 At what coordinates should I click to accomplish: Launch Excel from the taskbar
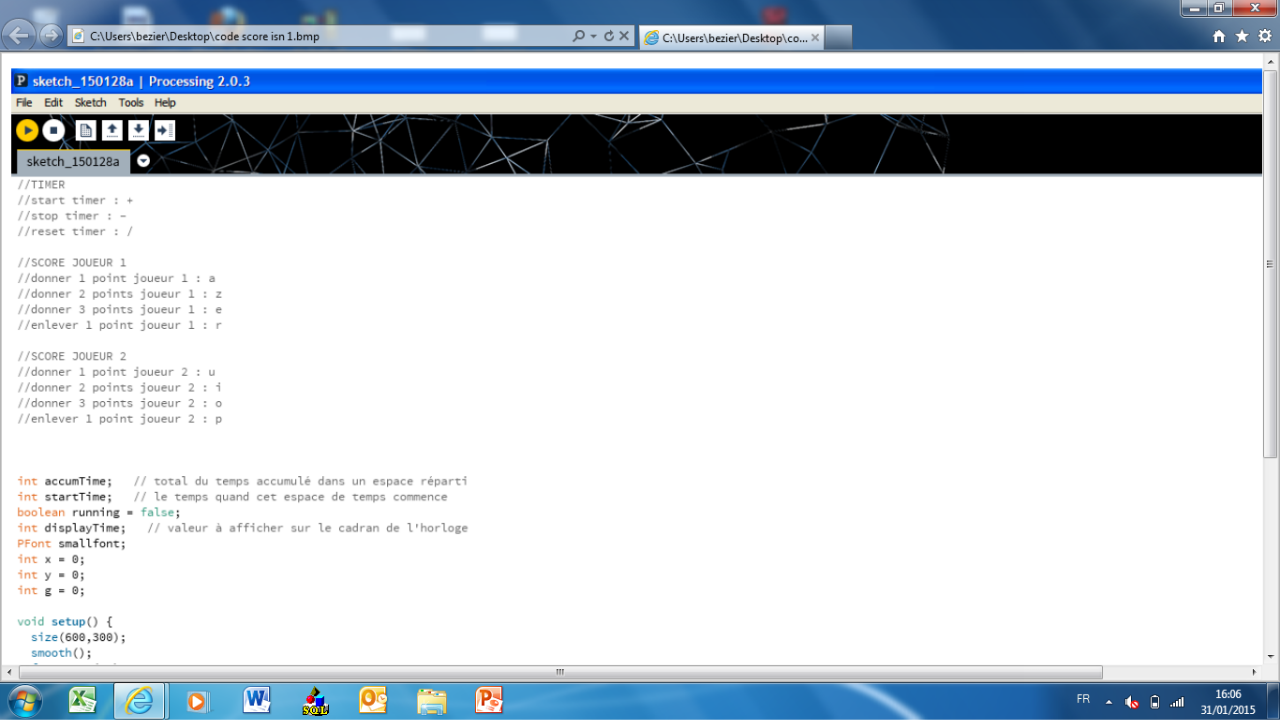[x=83, y=700]
